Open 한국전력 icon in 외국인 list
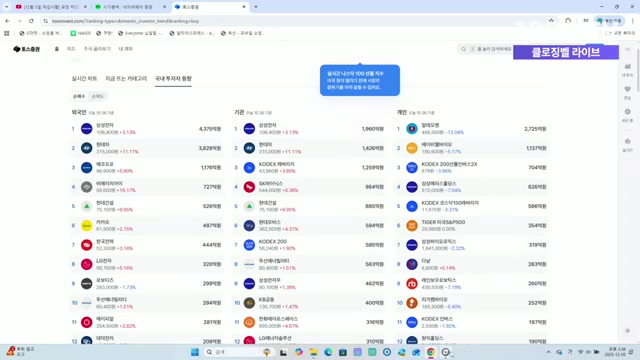 pyautogui.click(x=87, y=245)
